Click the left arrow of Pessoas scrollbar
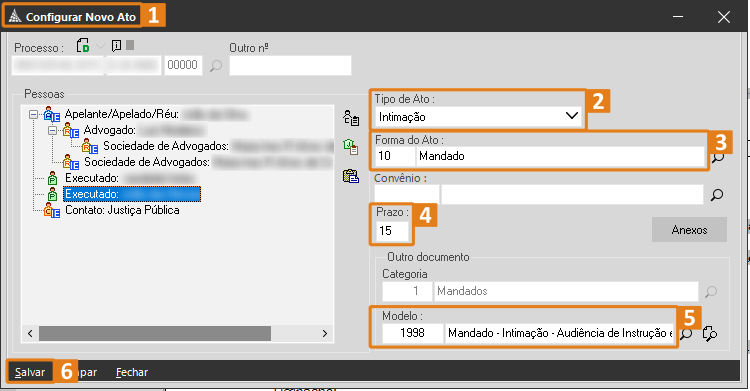750x391 pixels. pyautogui.click(x=30, y=334)
